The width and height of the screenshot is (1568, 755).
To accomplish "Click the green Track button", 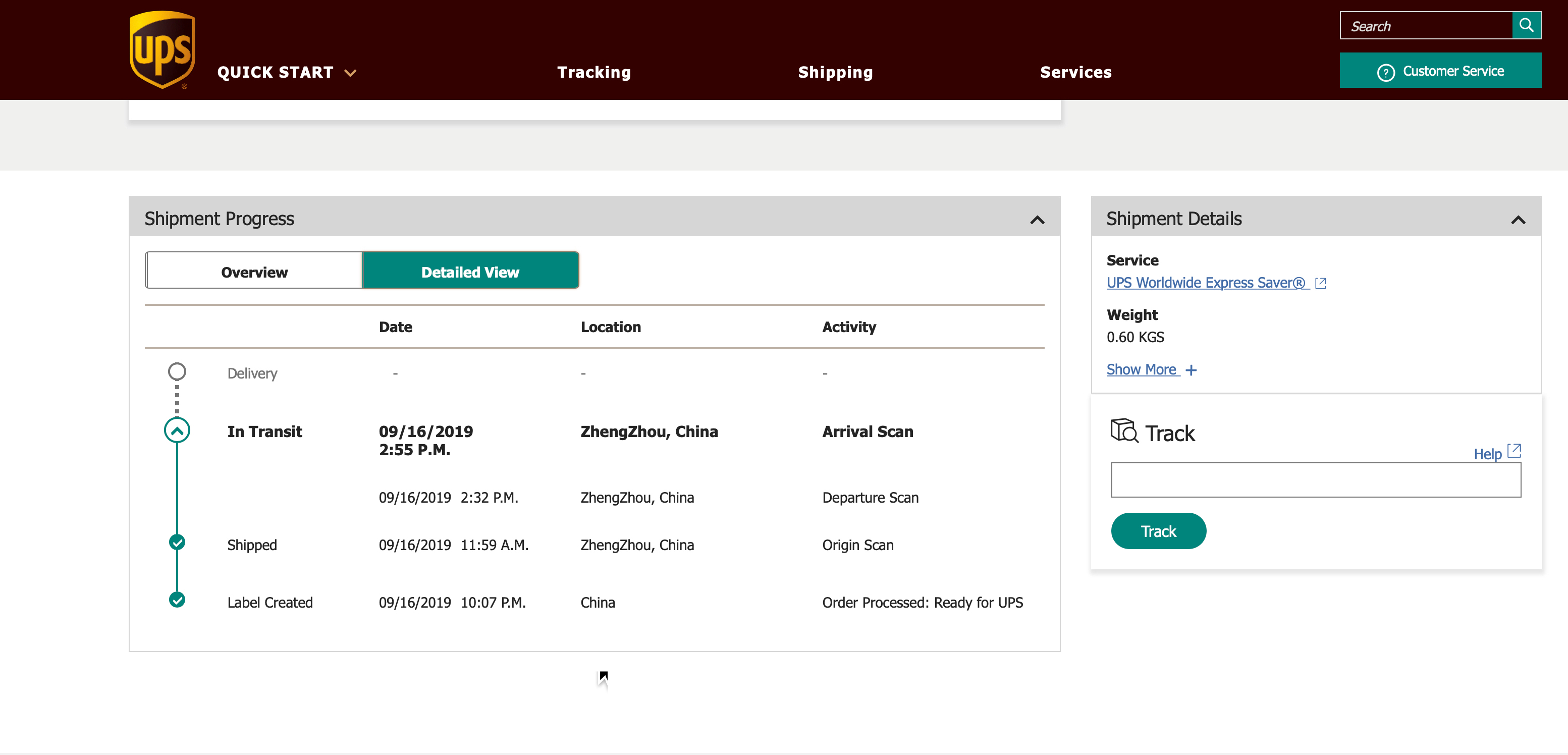I will 1158,531.
